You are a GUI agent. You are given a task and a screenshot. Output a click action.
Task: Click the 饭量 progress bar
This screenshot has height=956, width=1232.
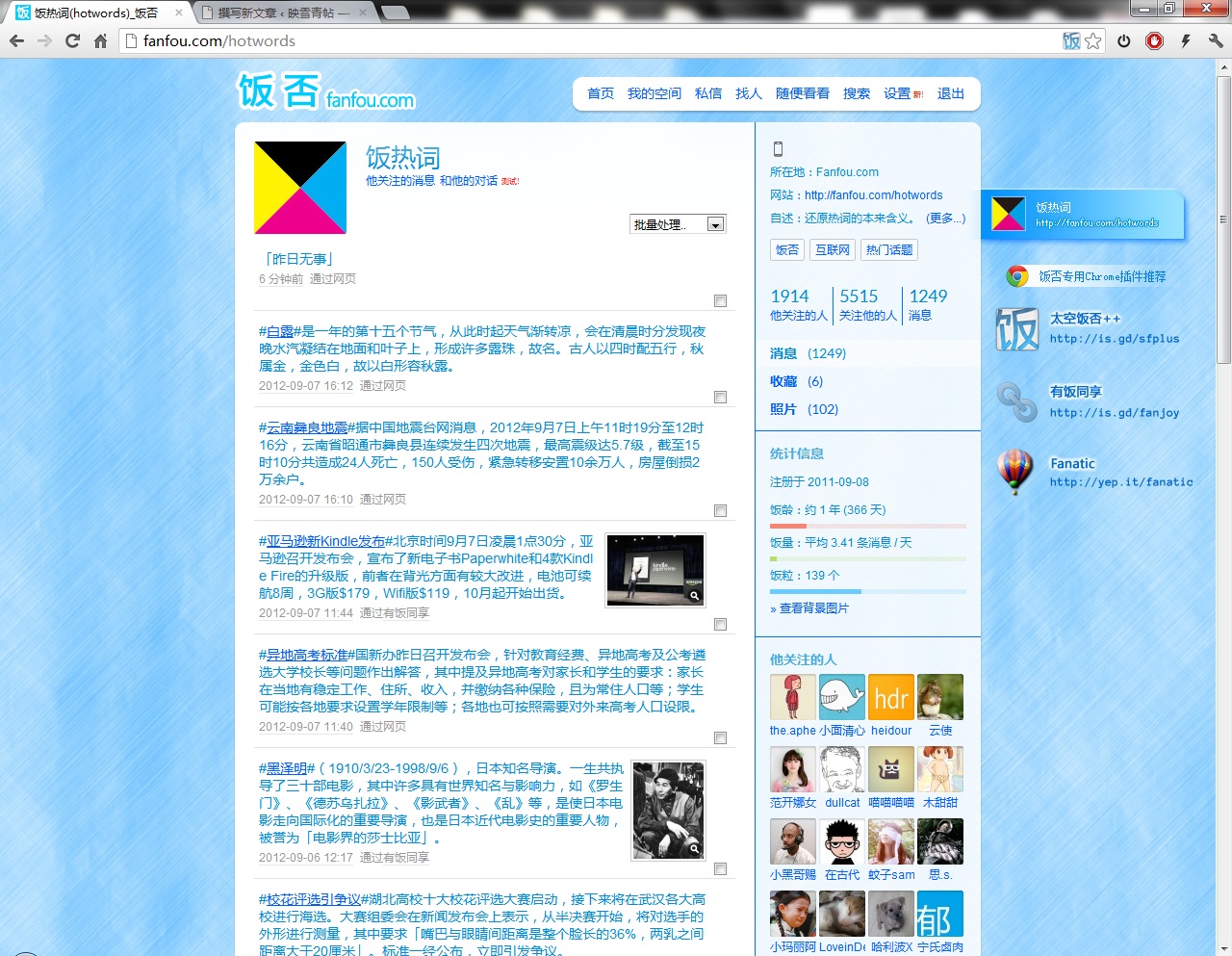[868, 558]
